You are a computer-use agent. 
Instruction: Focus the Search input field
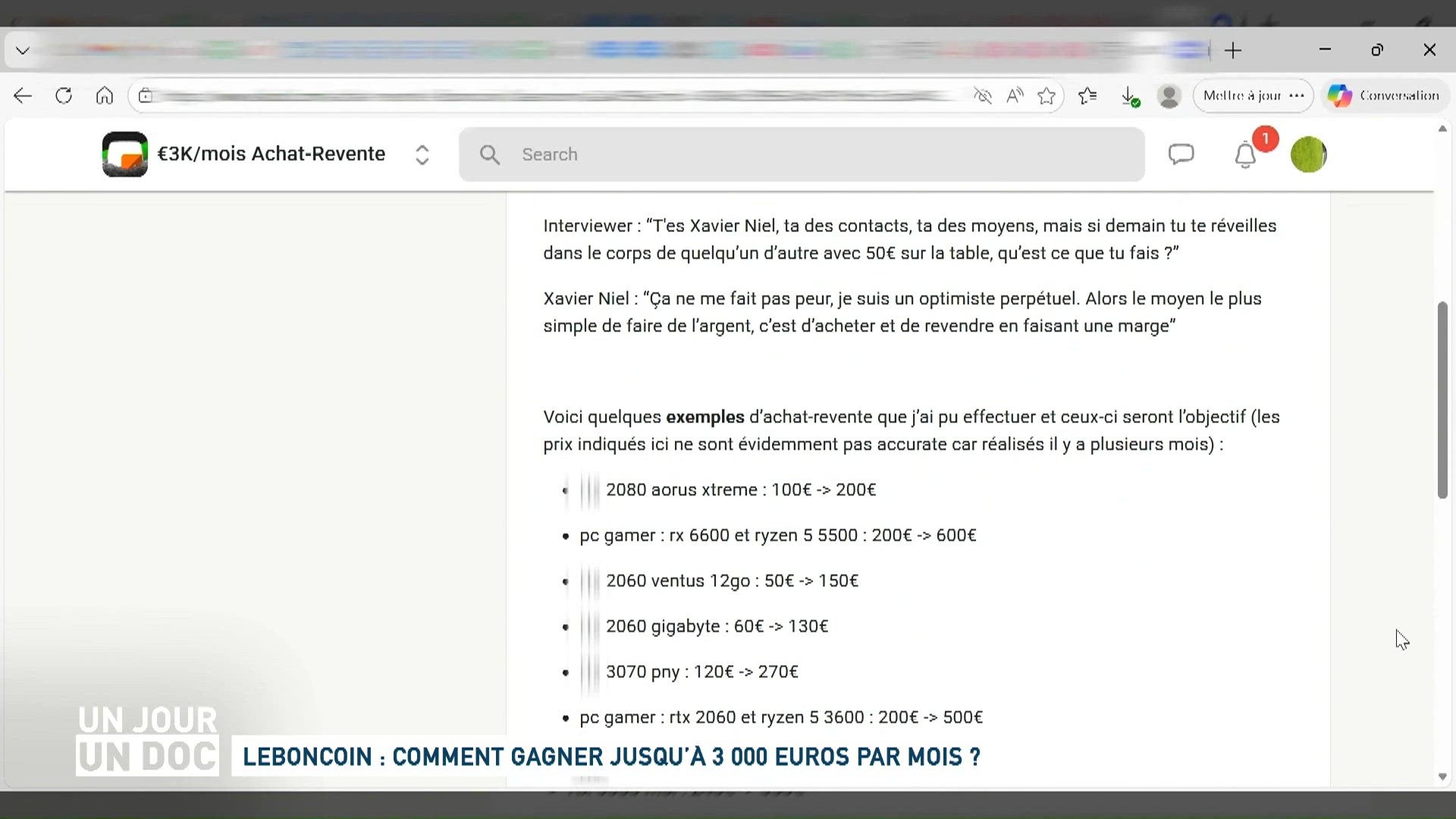[802, 155]
